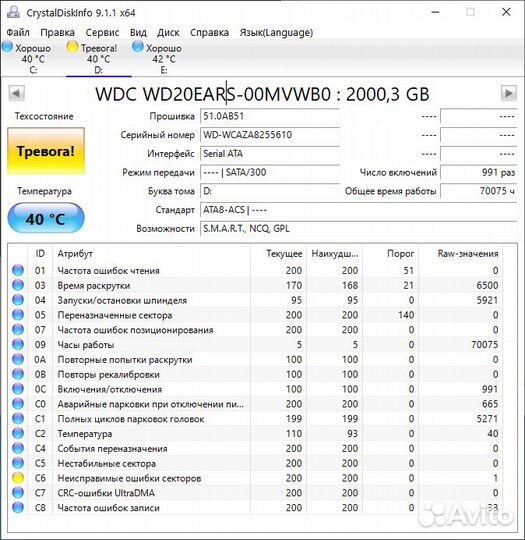Click status icon of attribute C8

click(18, 507)
